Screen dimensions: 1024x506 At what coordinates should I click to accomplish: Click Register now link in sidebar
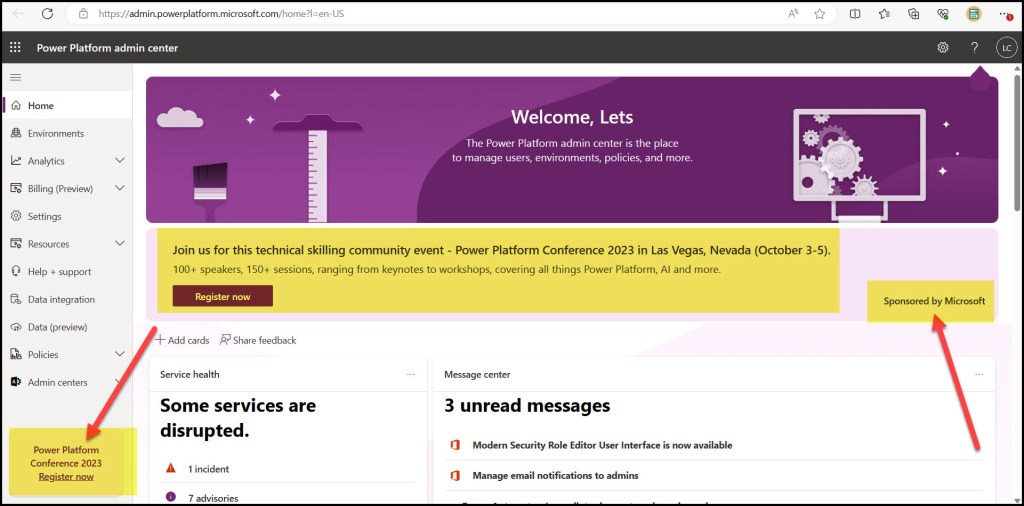click(66, 477)
